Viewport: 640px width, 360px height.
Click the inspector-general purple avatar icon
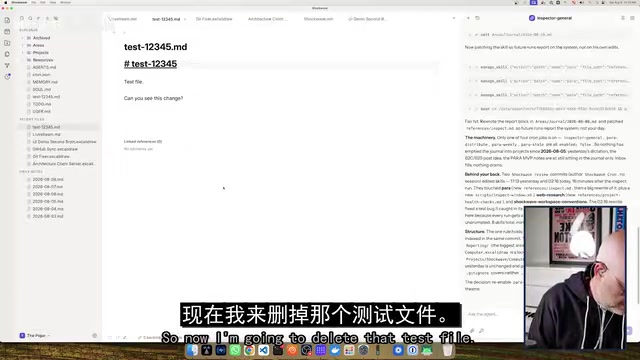[x=532, y=18]
